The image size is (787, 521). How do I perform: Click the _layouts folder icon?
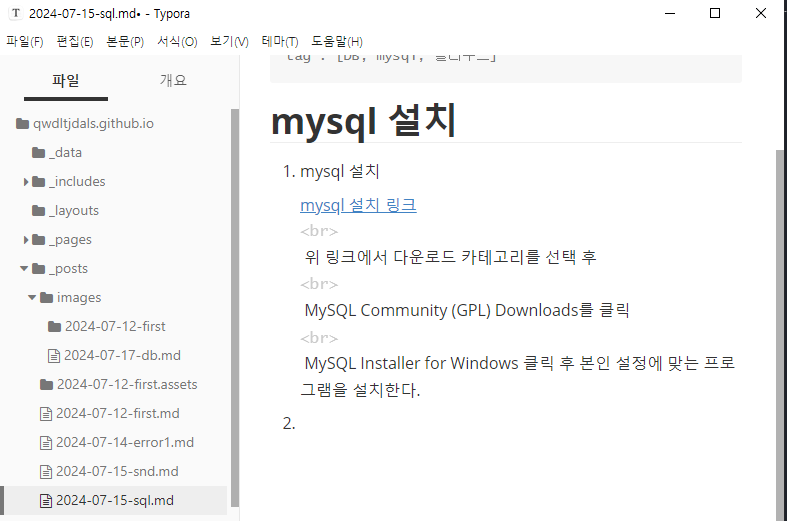pos(39,211)
